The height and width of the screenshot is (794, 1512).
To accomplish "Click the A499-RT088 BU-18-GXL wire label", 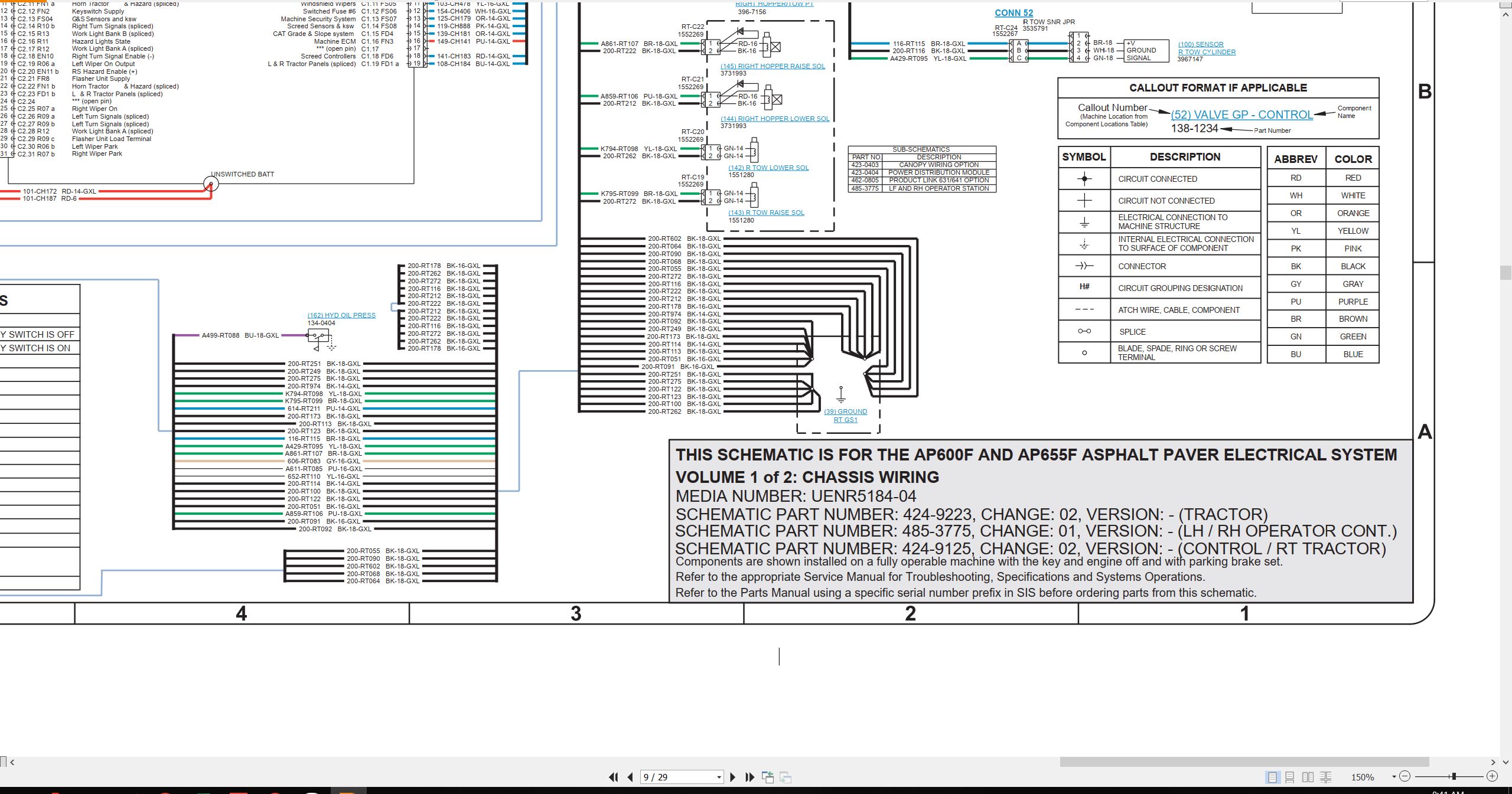I will coord(240,335).
